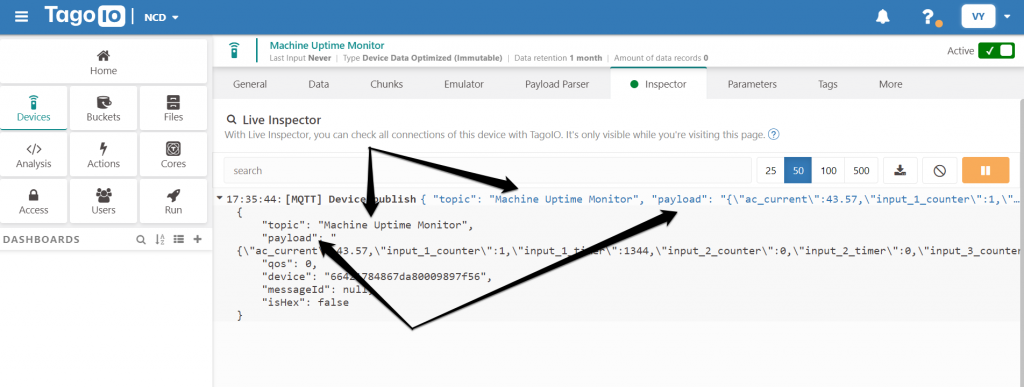Screen dimensions: 1024x387
Task: Open the Files section
Action: (173, 108)
